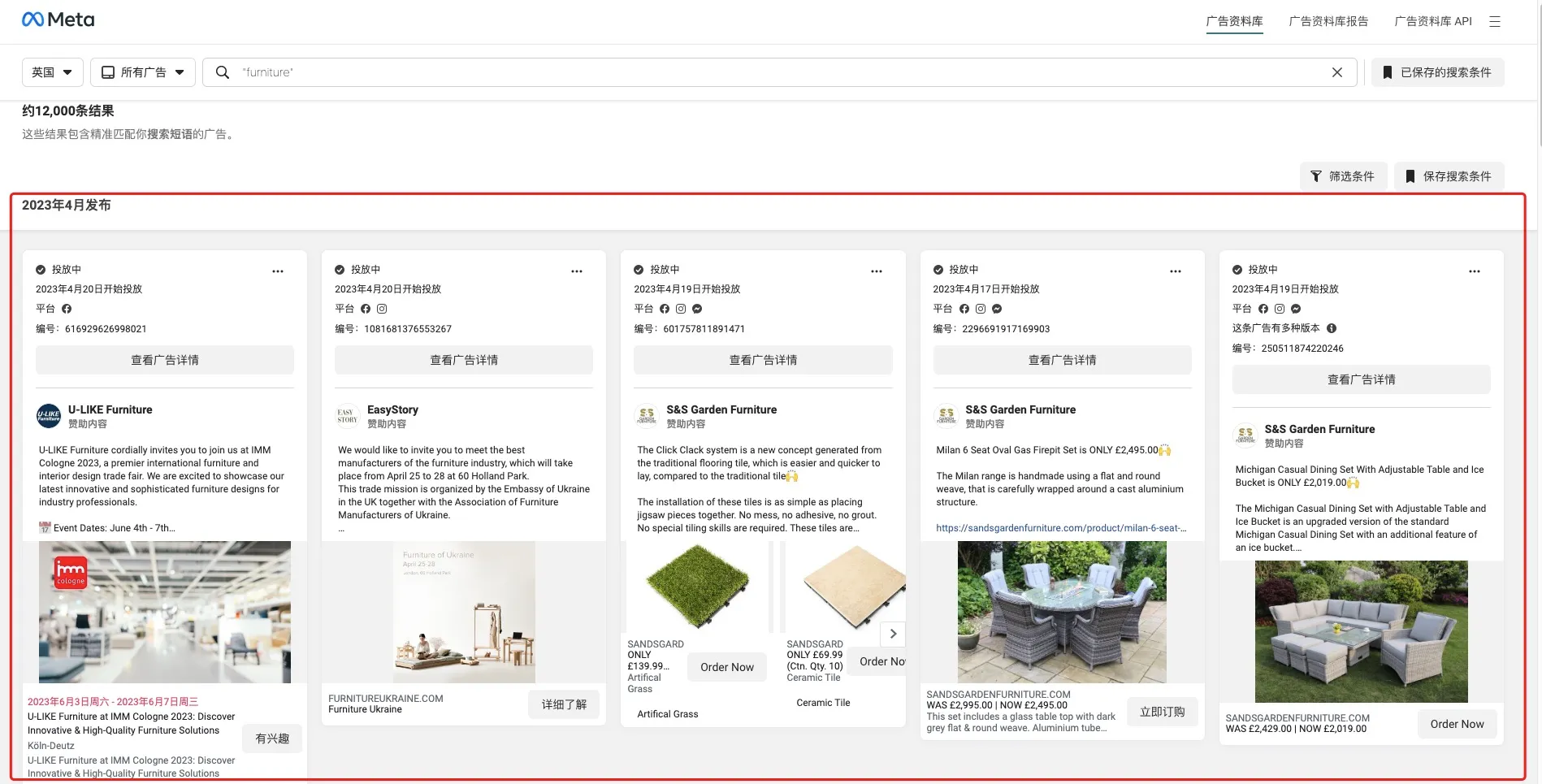
Task: Open the hamburger menu icon
Action: coord(1494,22)
